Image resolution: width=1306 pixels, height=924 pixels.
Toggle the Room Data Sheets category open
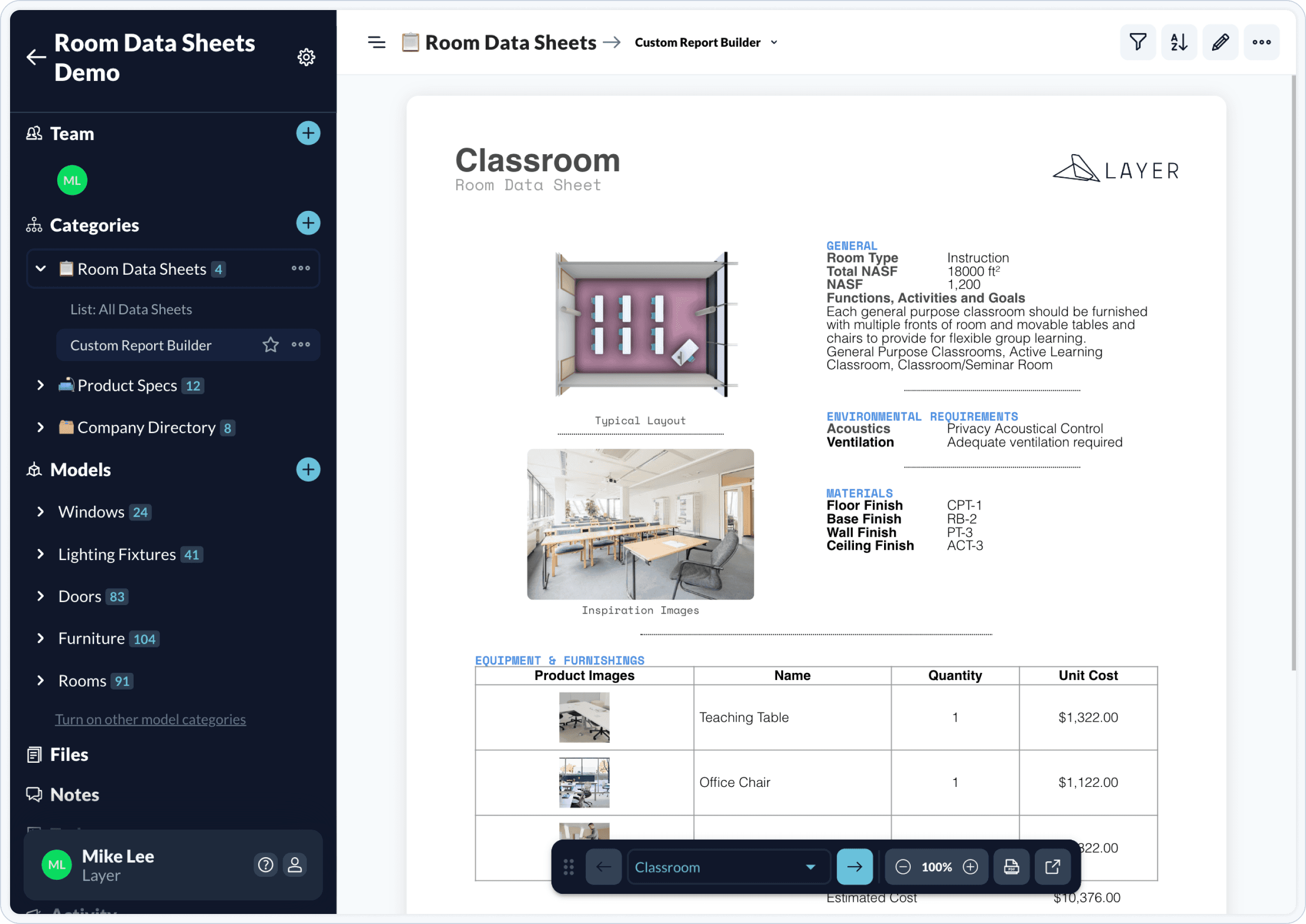[40, 268]
